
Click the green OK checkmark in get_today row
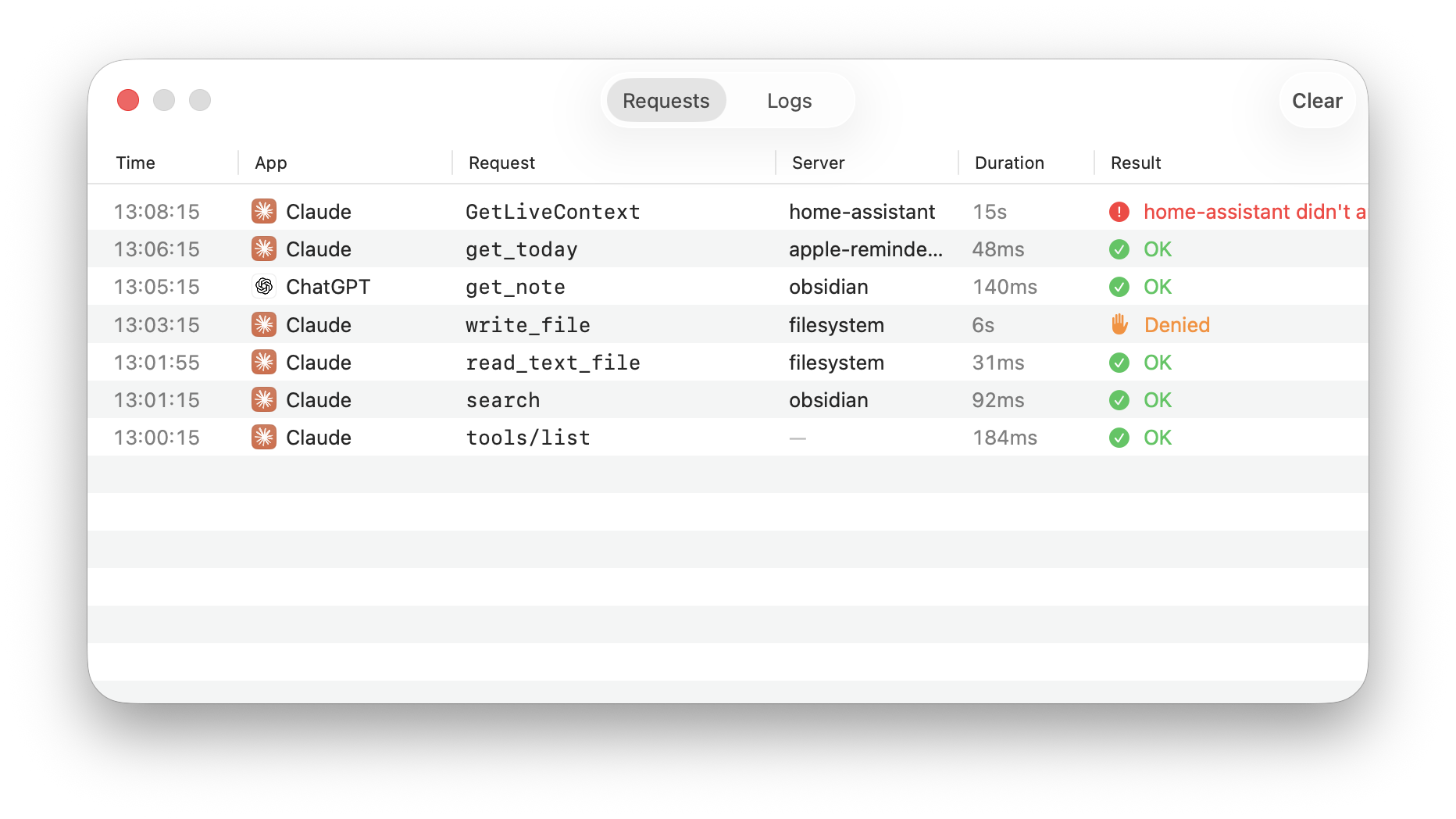[1119, 249]
